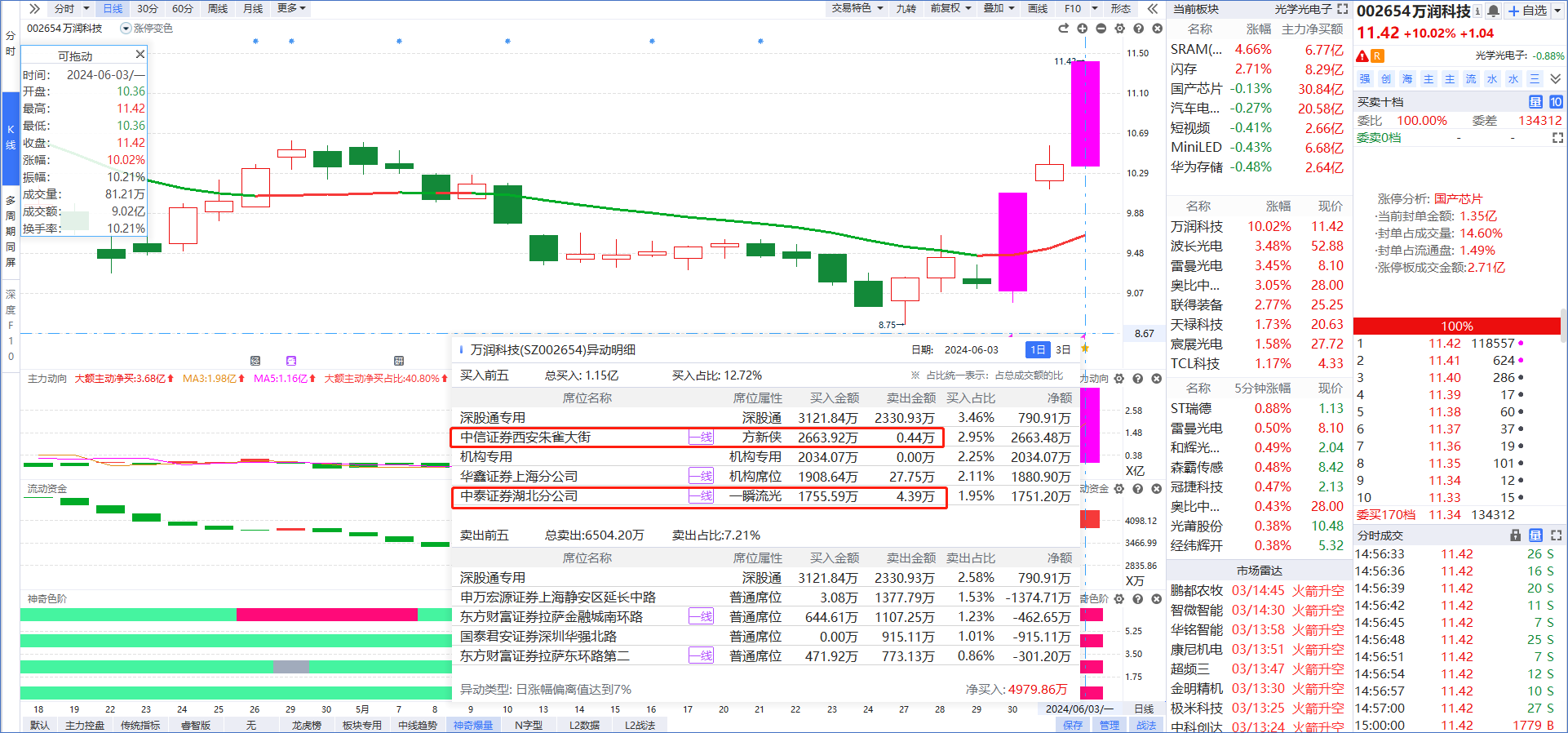
Task: Click the gray segment in 神奇色阶 bar
Action: 291,667
